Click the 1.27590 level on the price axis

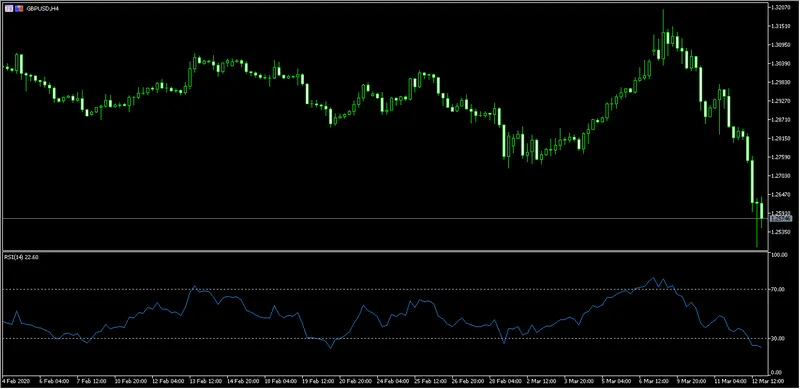[x=782, y=157]
